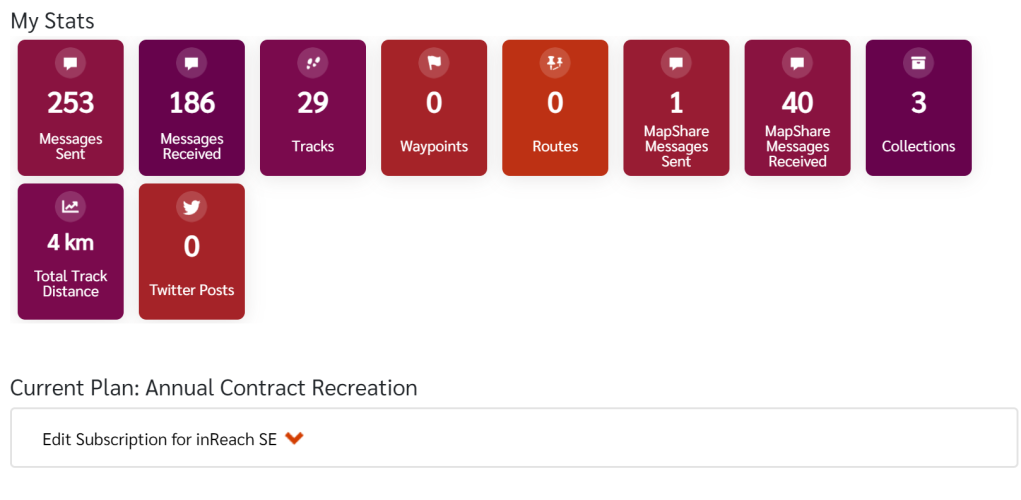Click the Twitter bird icon
The image size is (1021, 500).
[x=191, y=207]
